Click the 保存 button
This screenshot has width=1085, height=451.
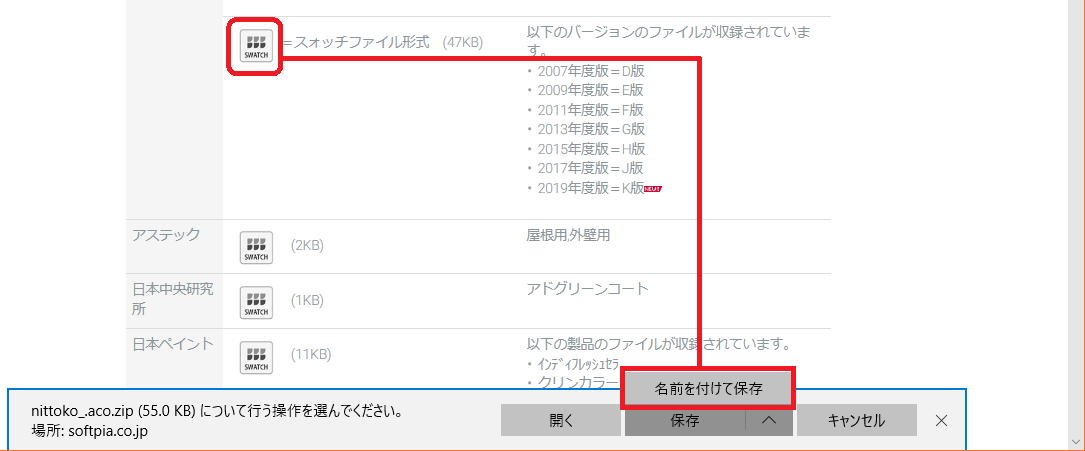click(684, 421)
